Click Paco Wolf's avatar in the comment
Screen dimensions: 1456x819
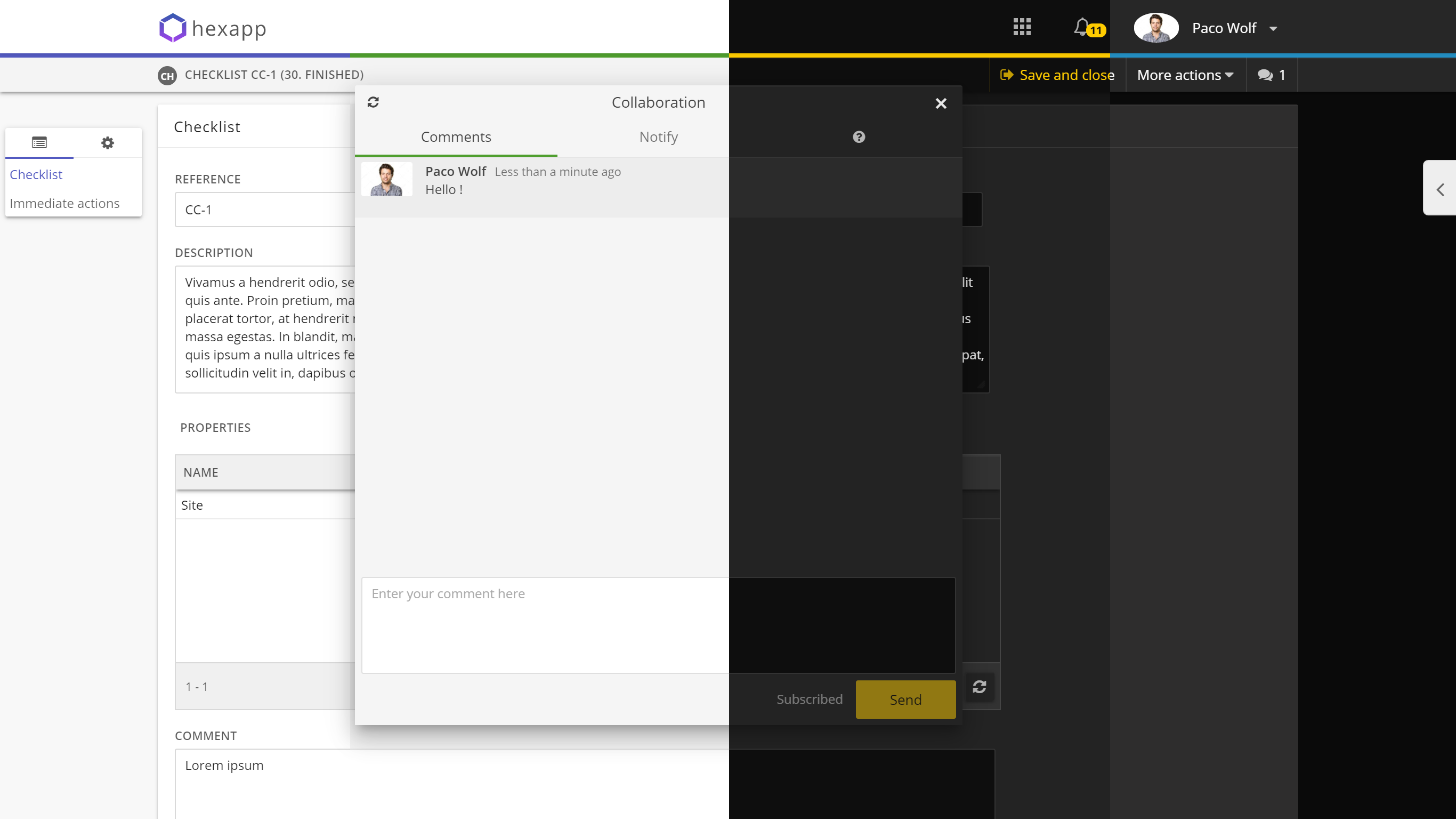(x=386, y=179)
